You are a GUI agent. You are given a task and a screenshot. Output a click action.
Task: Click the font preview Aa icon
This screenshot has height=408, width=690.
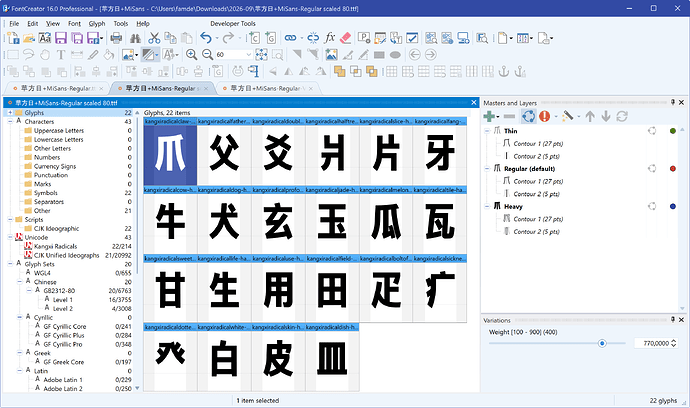[45, 38]
